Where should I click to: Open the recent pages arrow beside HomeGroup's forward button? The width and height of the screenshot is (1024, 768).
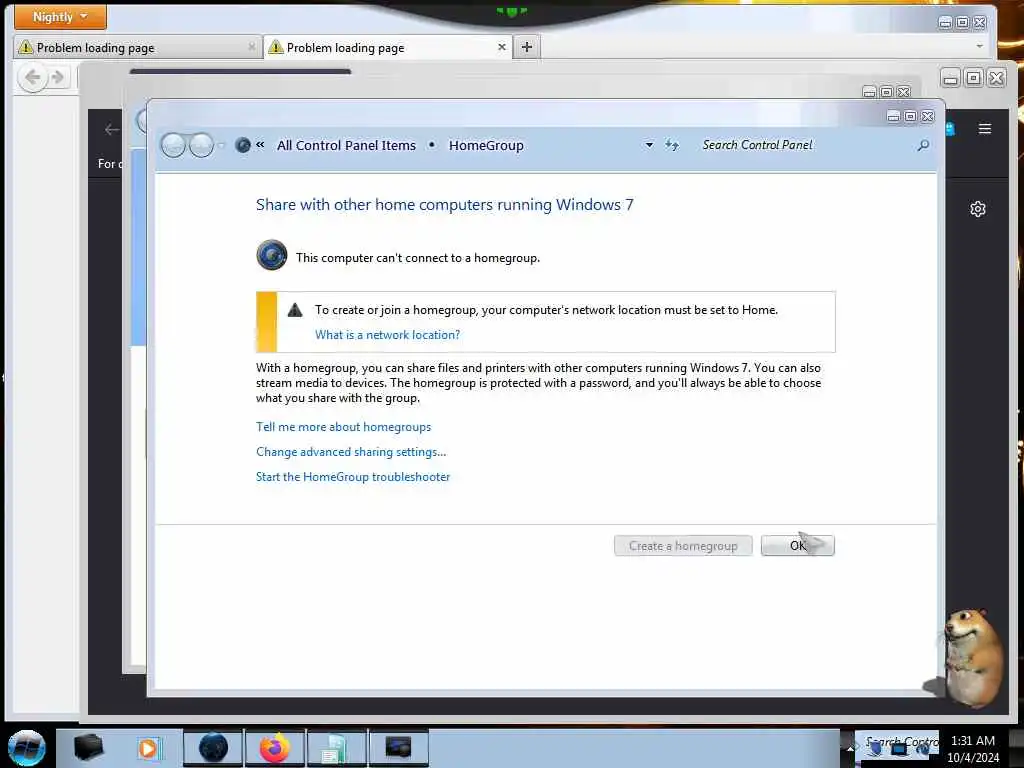[221, 145]
